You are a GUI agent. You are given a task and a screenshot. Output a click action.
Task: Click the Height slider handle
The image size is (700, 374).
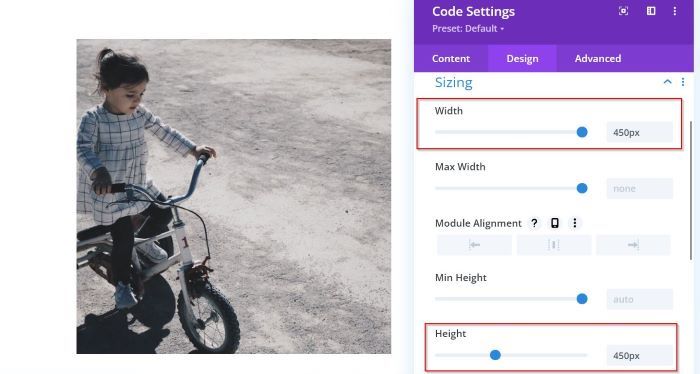[495, 355]
